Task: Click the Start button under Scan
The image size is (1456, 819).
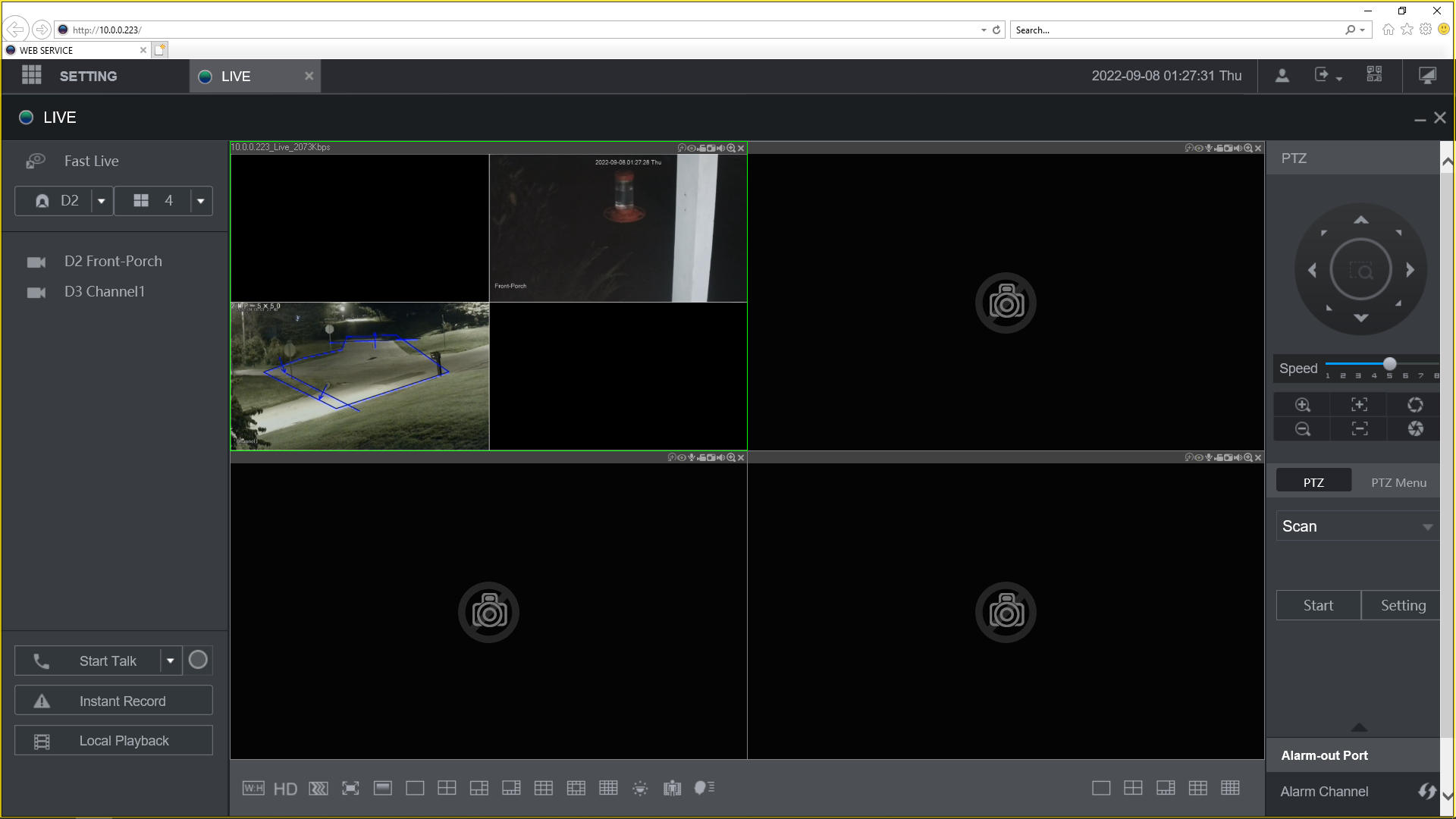Action: click(x=1318, y=605)
